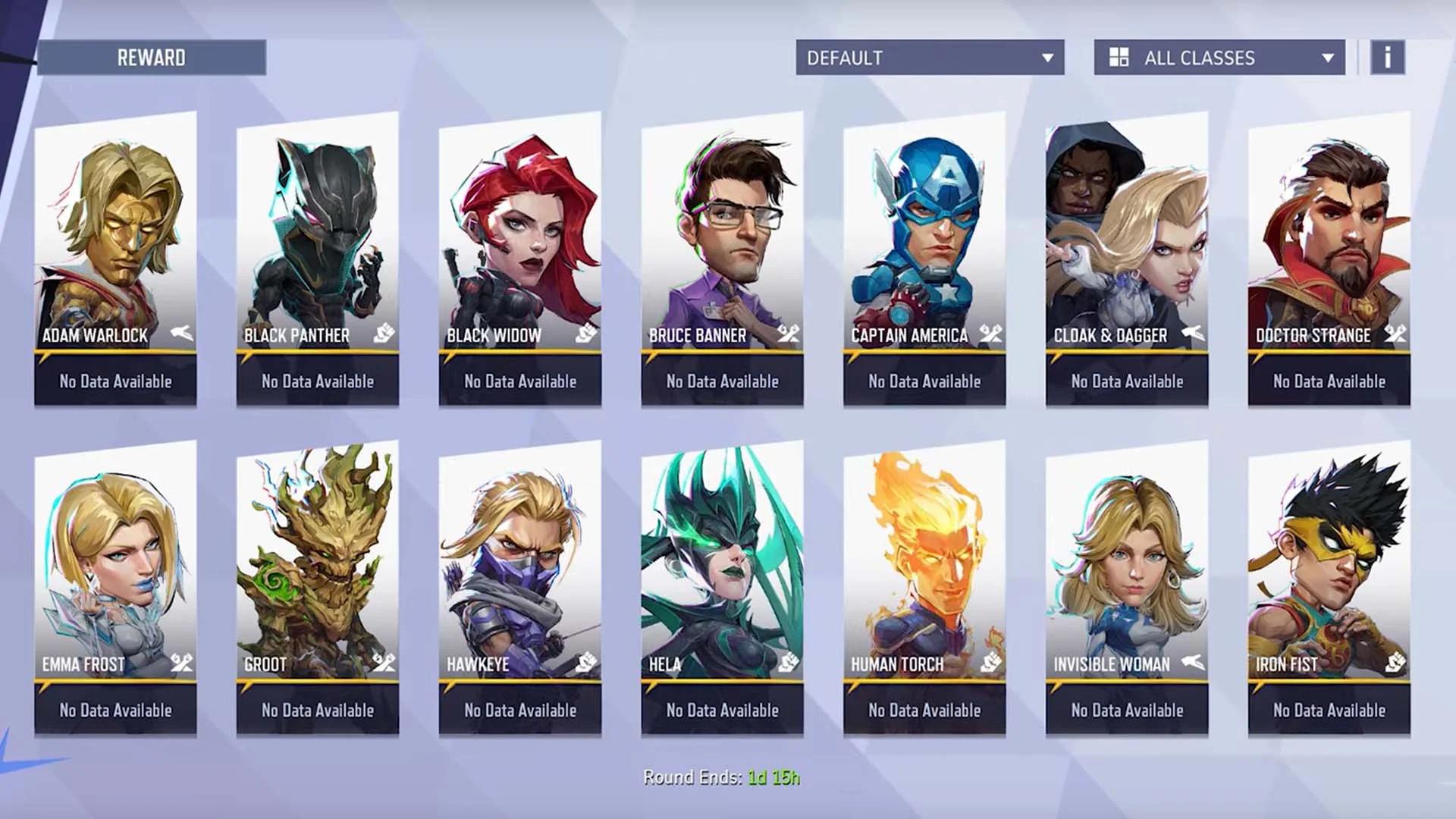Click Adam Warlock's strategist class icon
The image size is (1456, 819).
click(181, 333)
